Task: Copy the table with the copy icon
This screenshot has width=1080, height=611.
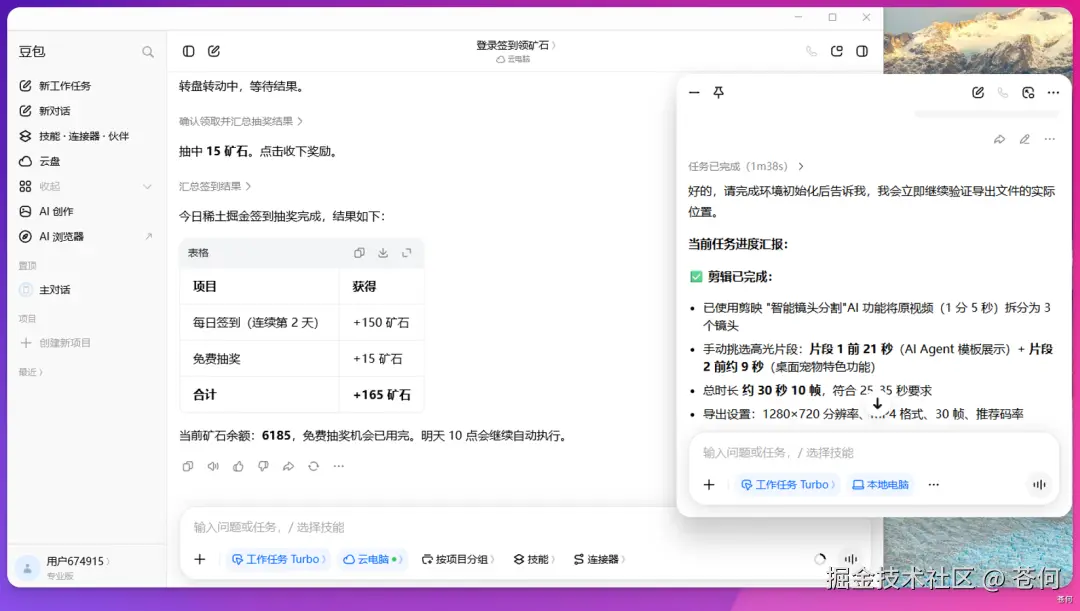Action: tap(359, 253)
